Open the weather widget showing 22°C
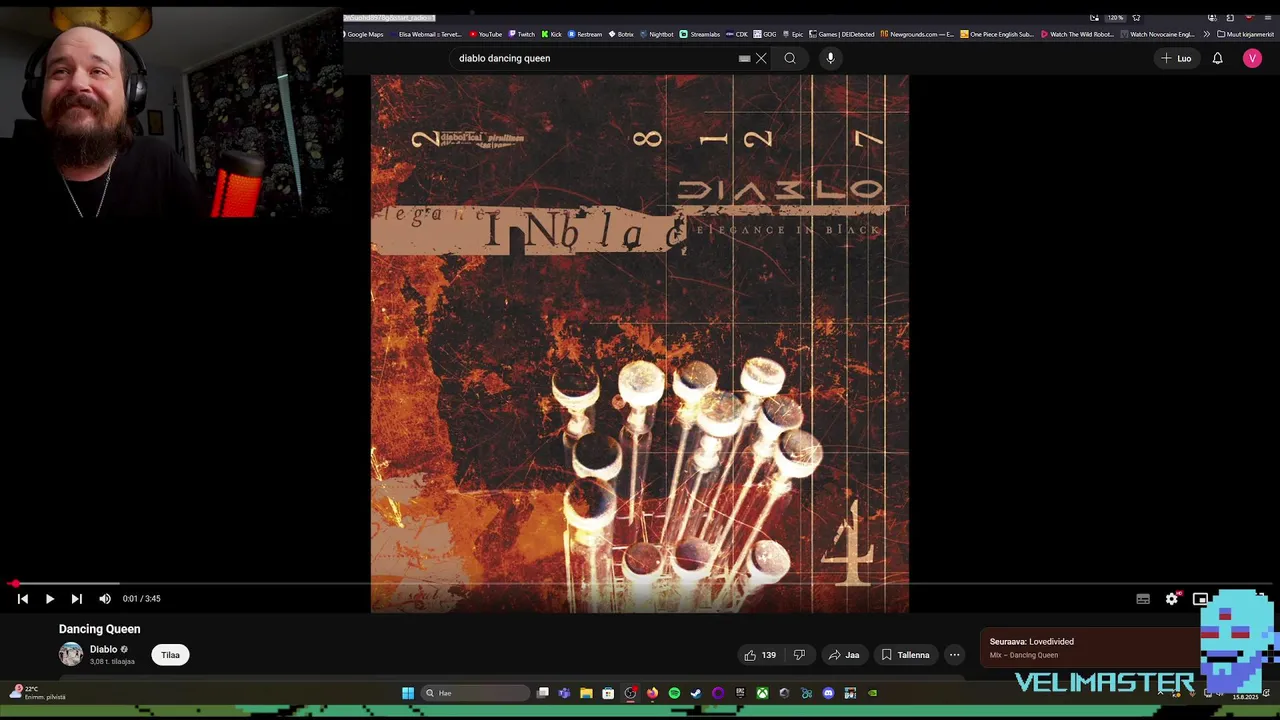Viewport: 1280px width, 720px height. pyautogui.click(x=38, y=692)
